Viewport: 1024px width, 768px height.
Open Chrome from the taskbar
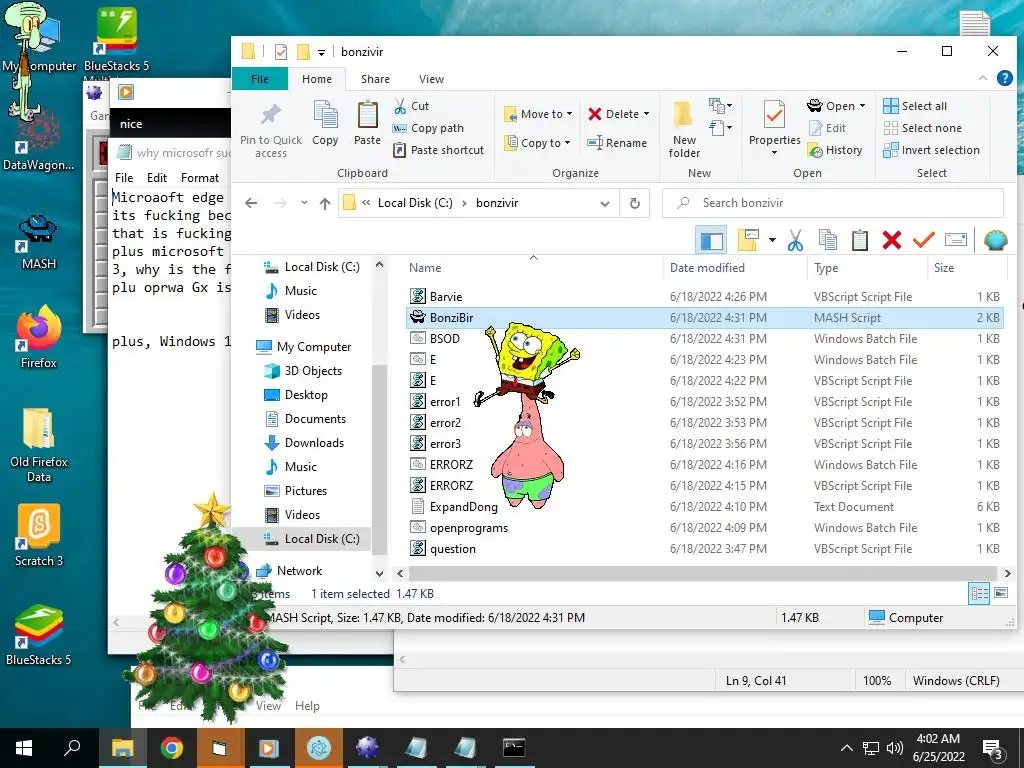[x=172, y=748]
